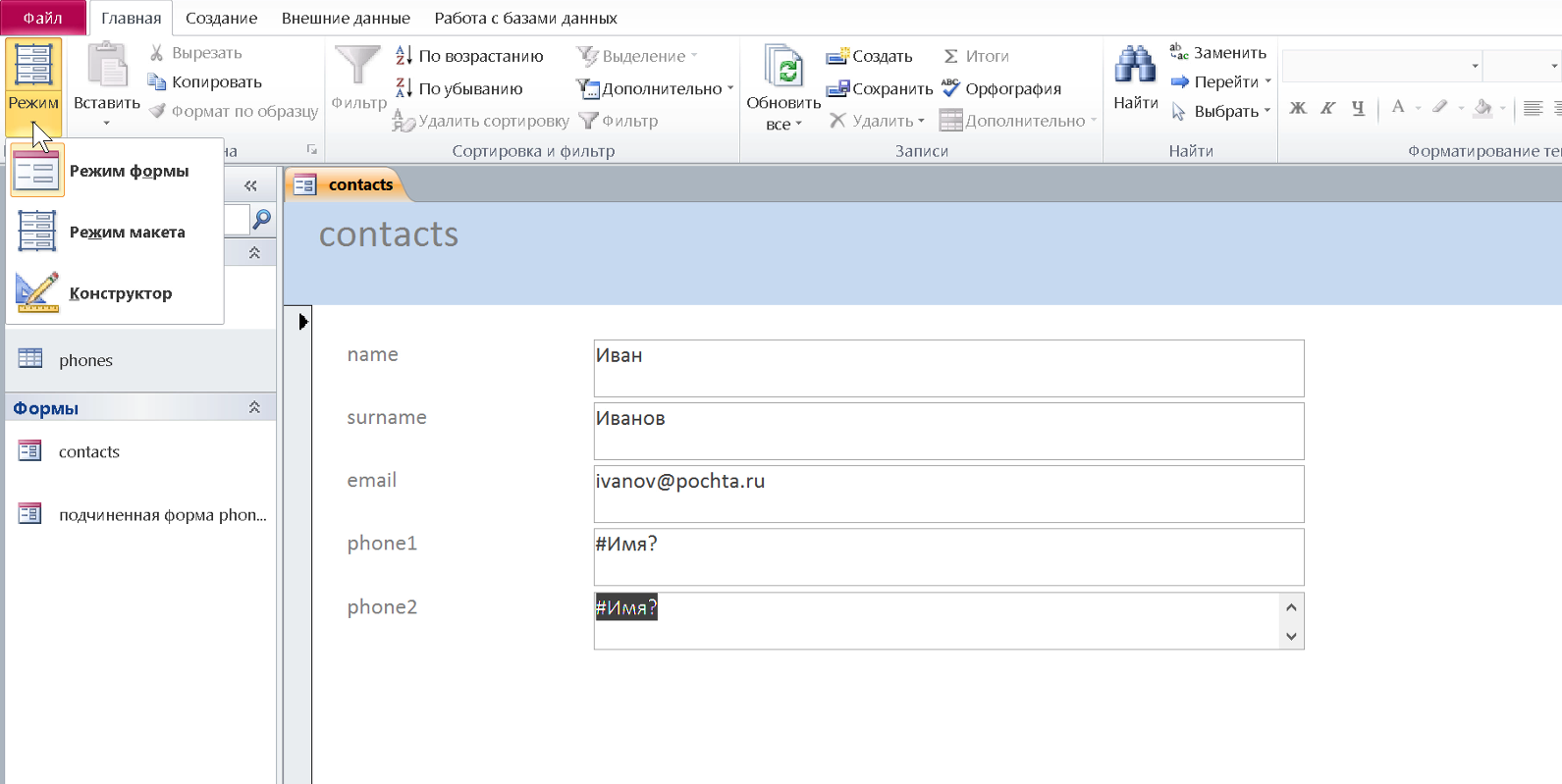The height and width of the screenshot is (784, 1562).
Task: Click the email field ivanov@pochta.ru
Action: pos(948,494)
